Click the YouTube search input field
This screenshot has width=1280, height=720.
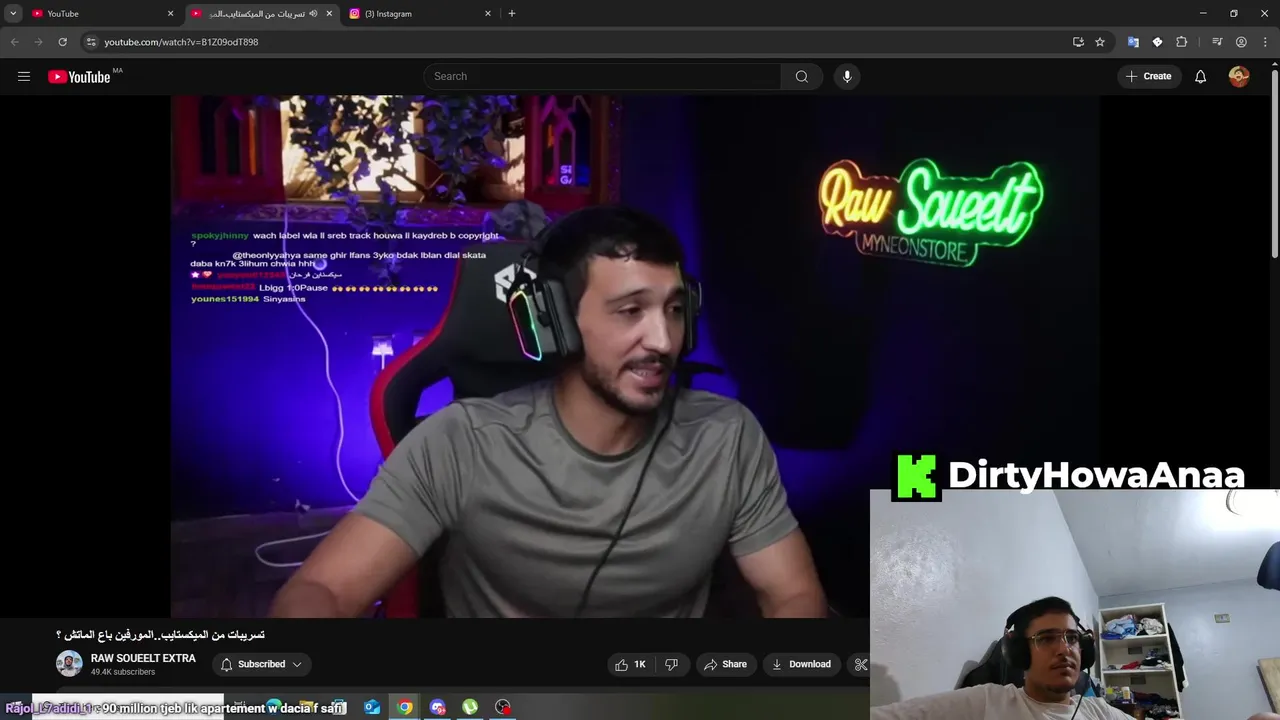point(602,76)
